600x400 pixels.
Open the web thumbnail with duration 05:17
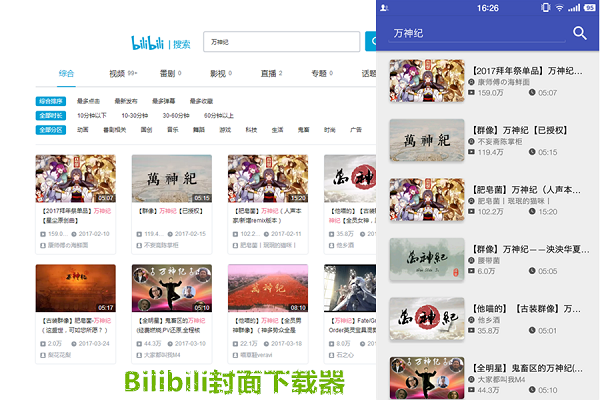pyautogui.click(x=76, y=288)
